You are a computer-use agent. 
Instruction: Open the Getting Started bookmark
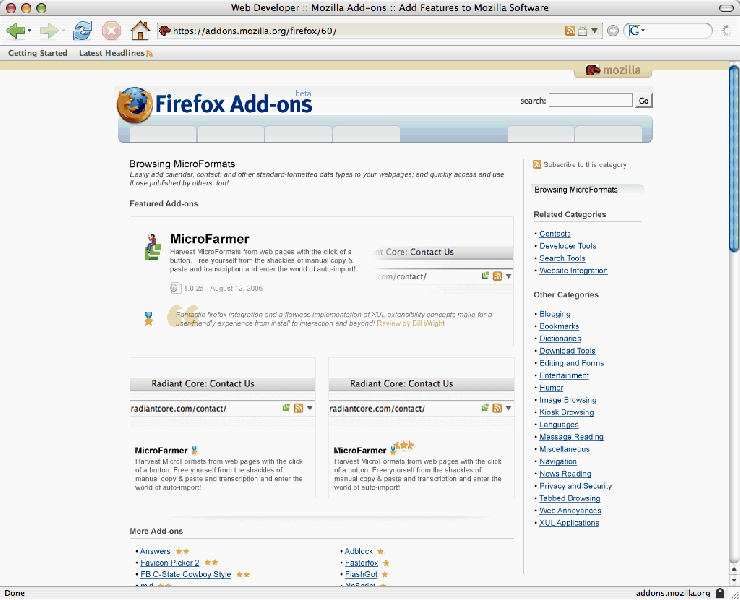pyautogui.click(x=38, y=53)
